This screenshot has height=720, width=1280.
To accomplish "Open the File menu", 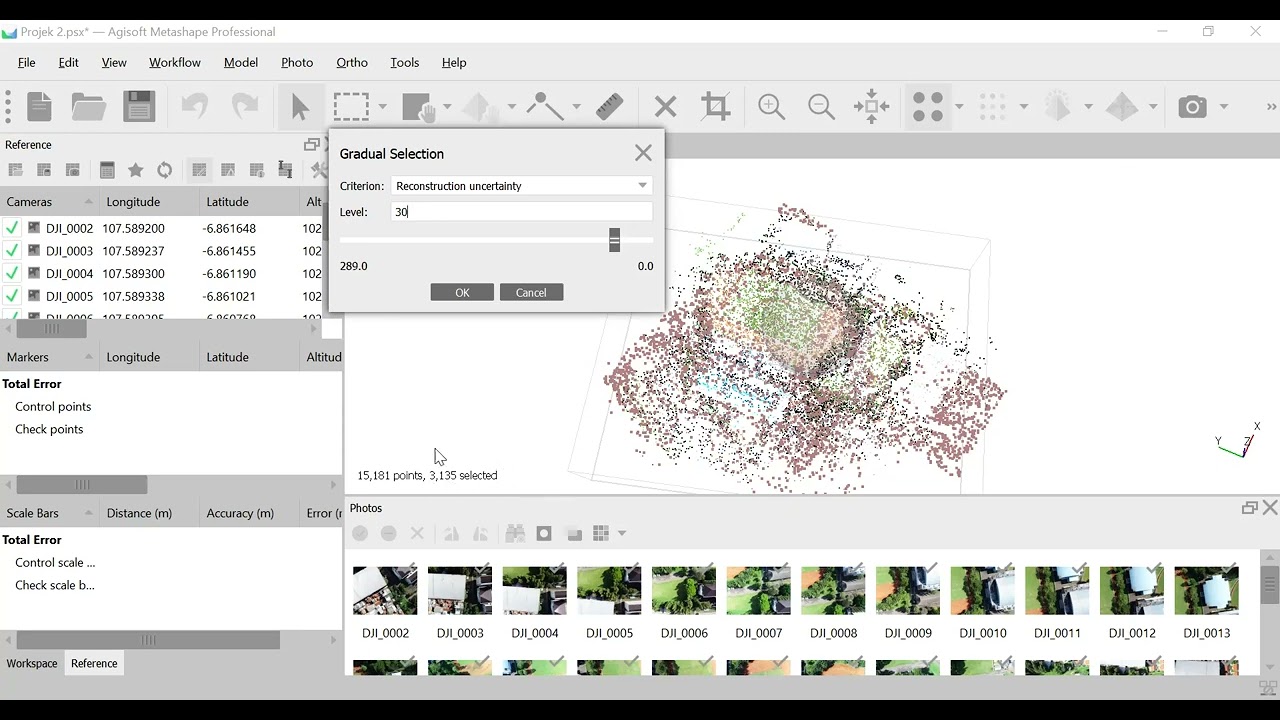I will 27,62.
